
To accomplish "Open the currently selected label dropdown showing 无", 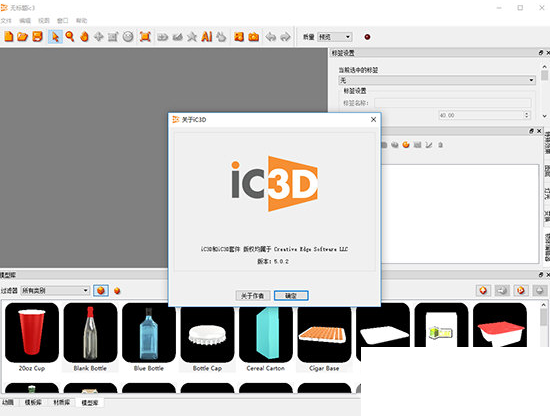I will [x=437, y=80].
